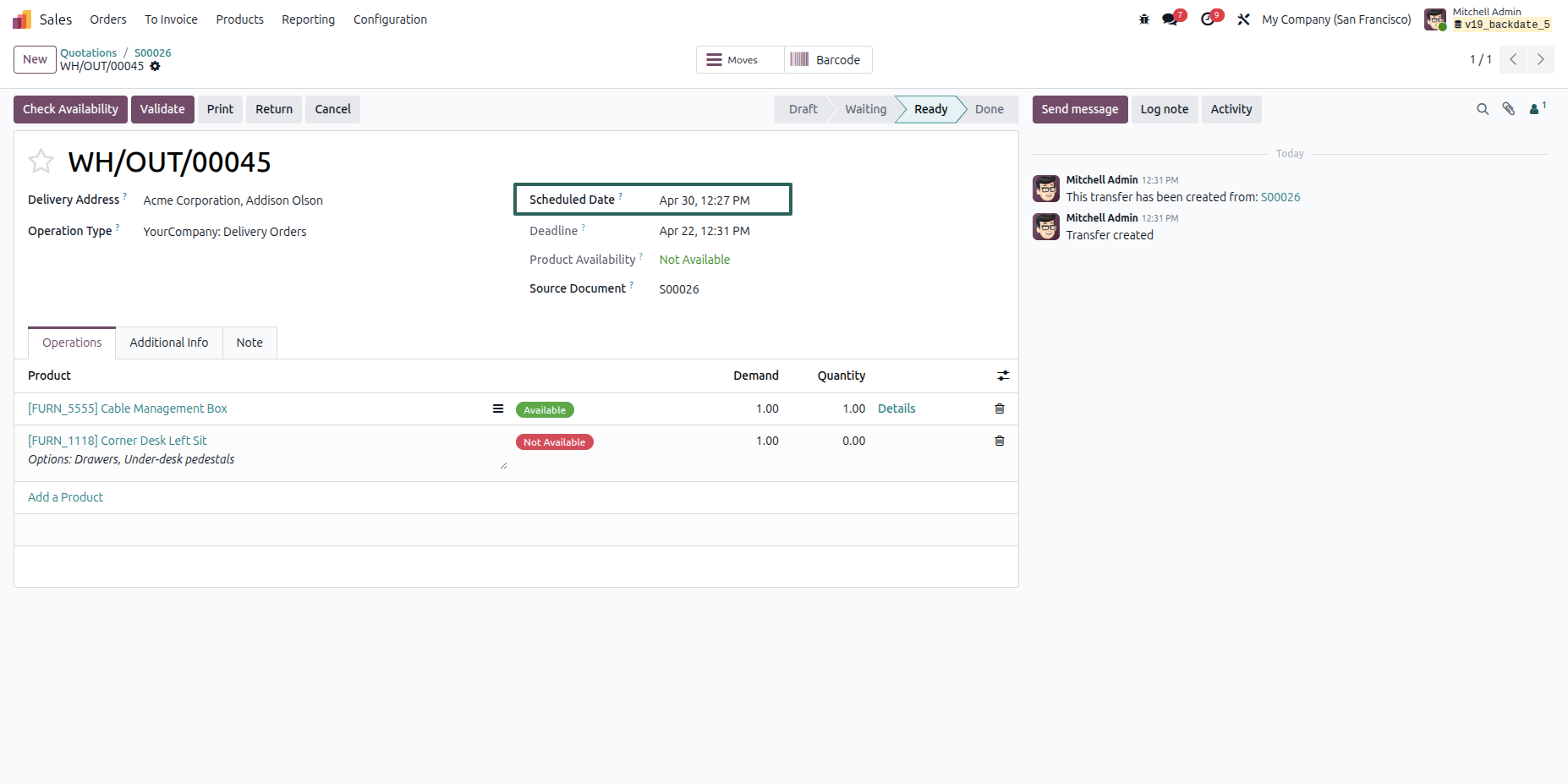
Task: Open the Sales app home icon
Action: click(22, 19)
